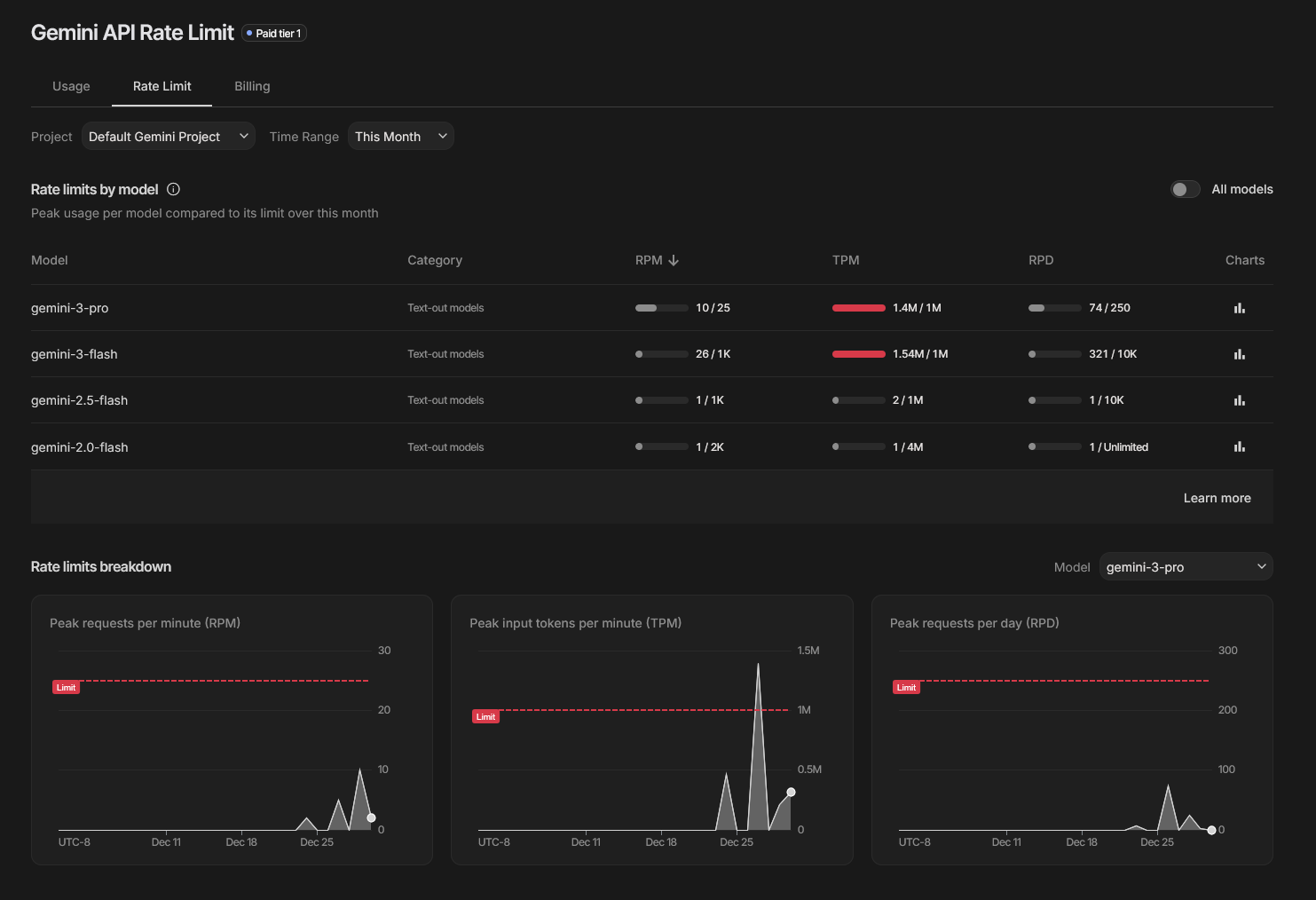Click the Paid tier 1 badge
The height and width of the screenshot is (900, 1316).
point(274,34)
